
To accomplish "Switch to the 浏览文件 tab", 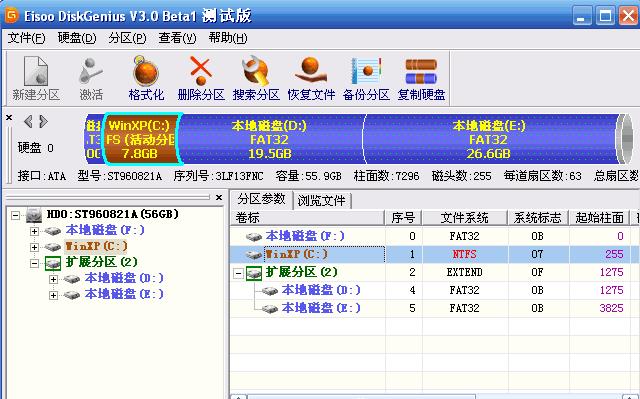I will tap(322, 200).
